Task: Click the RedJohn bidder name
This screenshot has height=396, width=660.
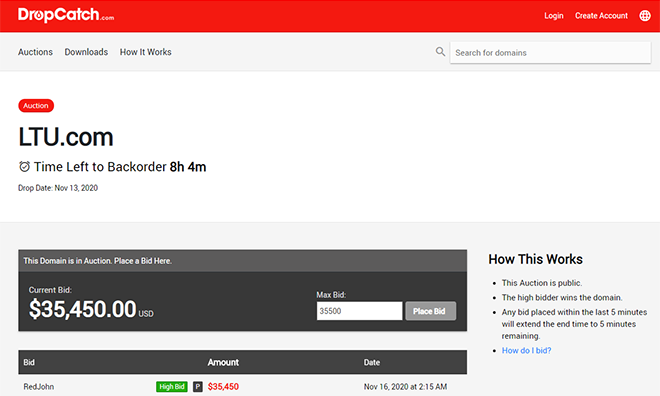Action: pyautogui.click(x=39, y=386)
